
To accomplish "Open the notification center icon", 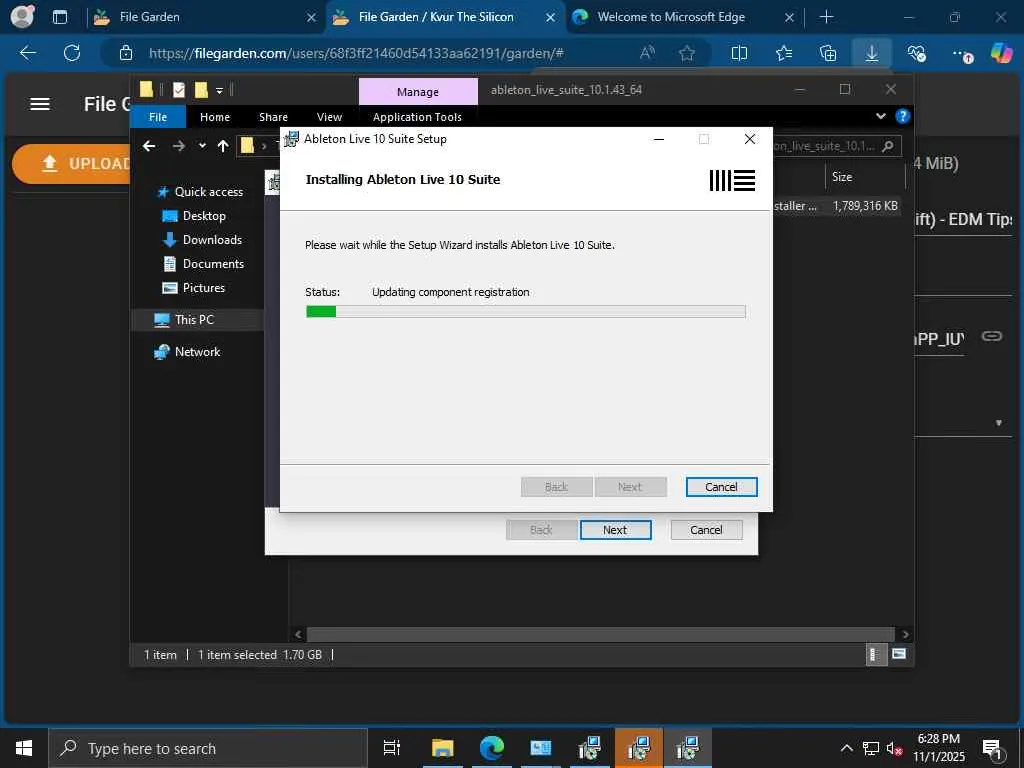I will pyautogui.click(x=992, y=749).
